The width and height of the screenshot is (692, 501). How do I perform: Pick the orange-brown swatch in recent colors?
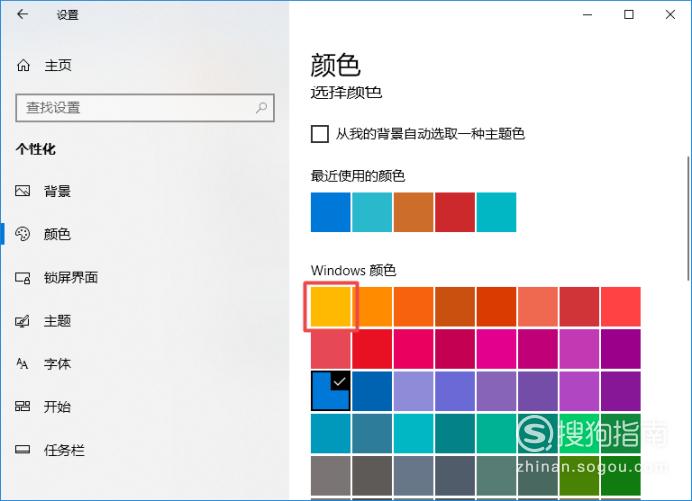click(414, 212)
